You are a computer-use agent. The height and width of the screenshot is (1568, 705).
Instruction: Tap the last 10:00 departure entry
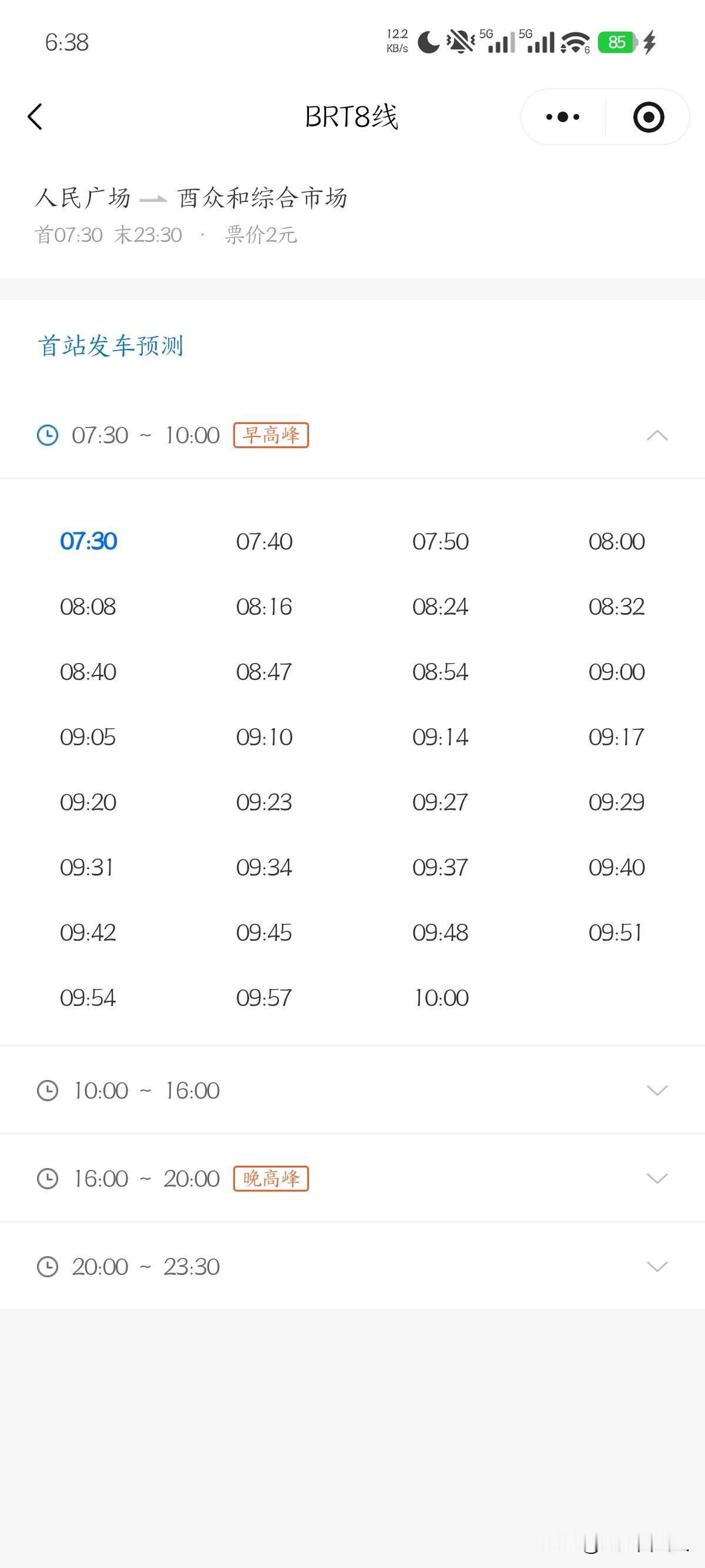[x=441, y=998]
